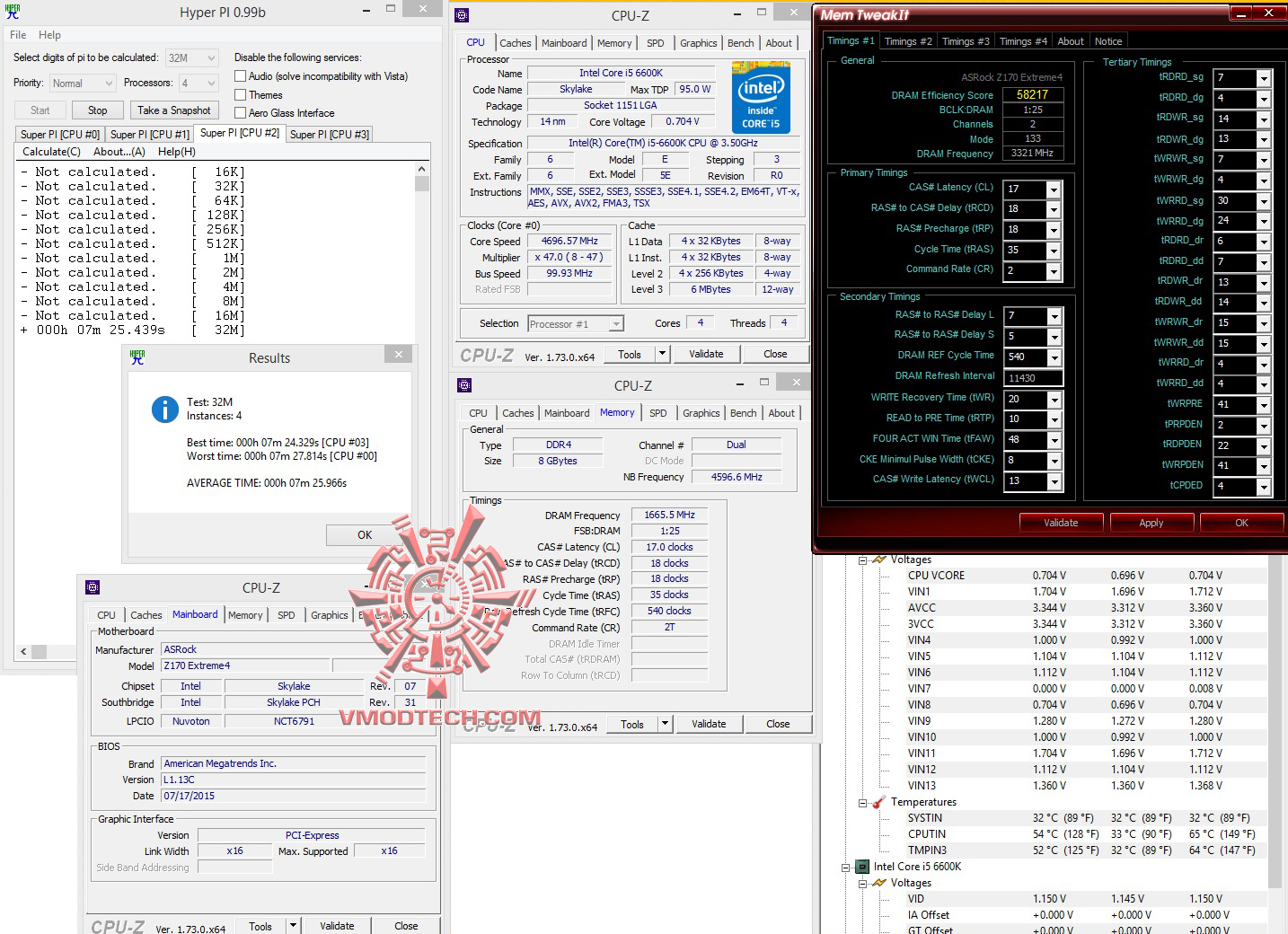1288x934 pixels.
Task: Click the Stop button in Hyper PI
Action: click(98, 110)
